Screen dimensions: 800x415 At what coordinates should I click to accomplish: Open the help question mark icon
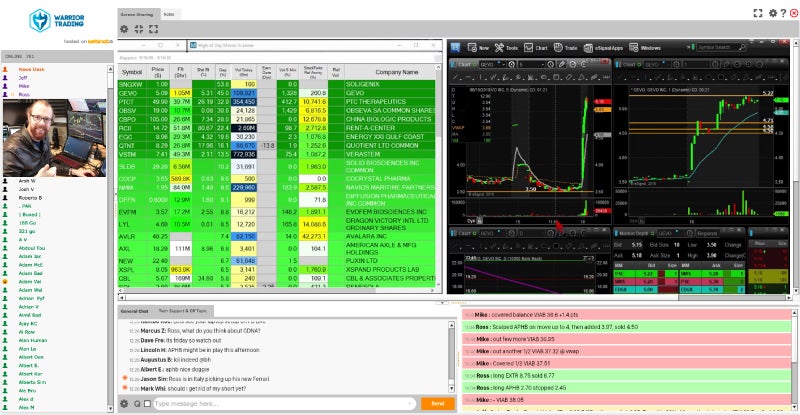(x=783, y=13)
